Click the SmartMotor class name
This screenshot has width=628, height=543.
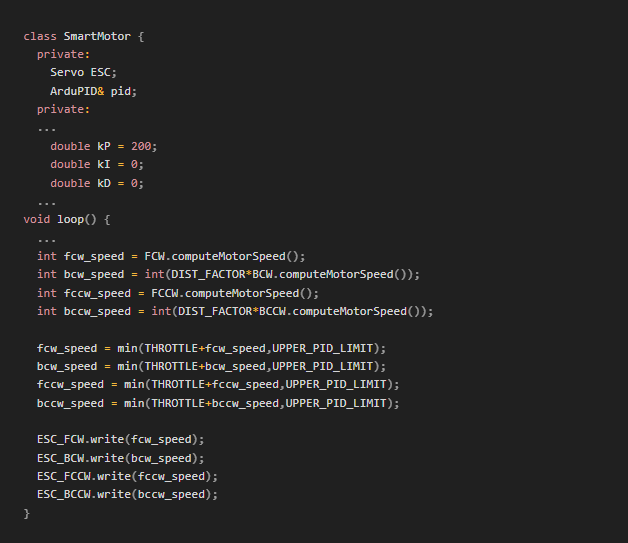[97, 36]
